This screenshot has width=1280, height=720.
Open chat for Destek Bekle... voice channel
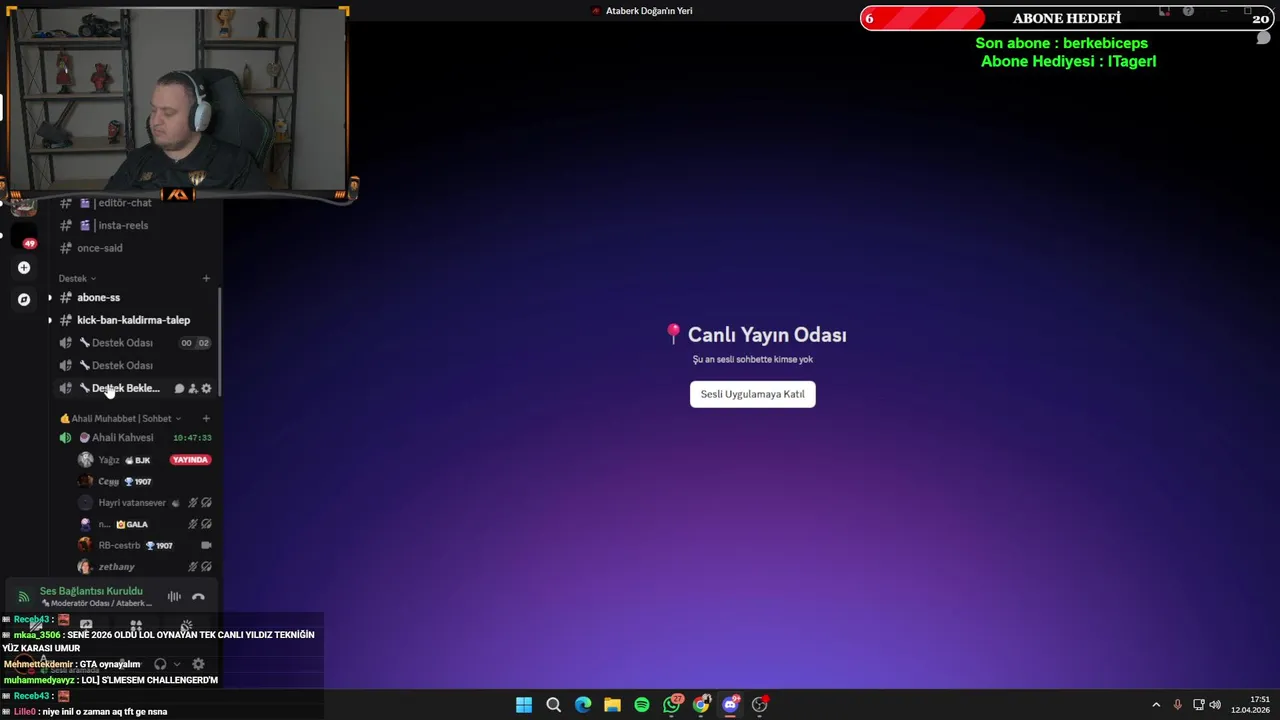click(179, 388)
